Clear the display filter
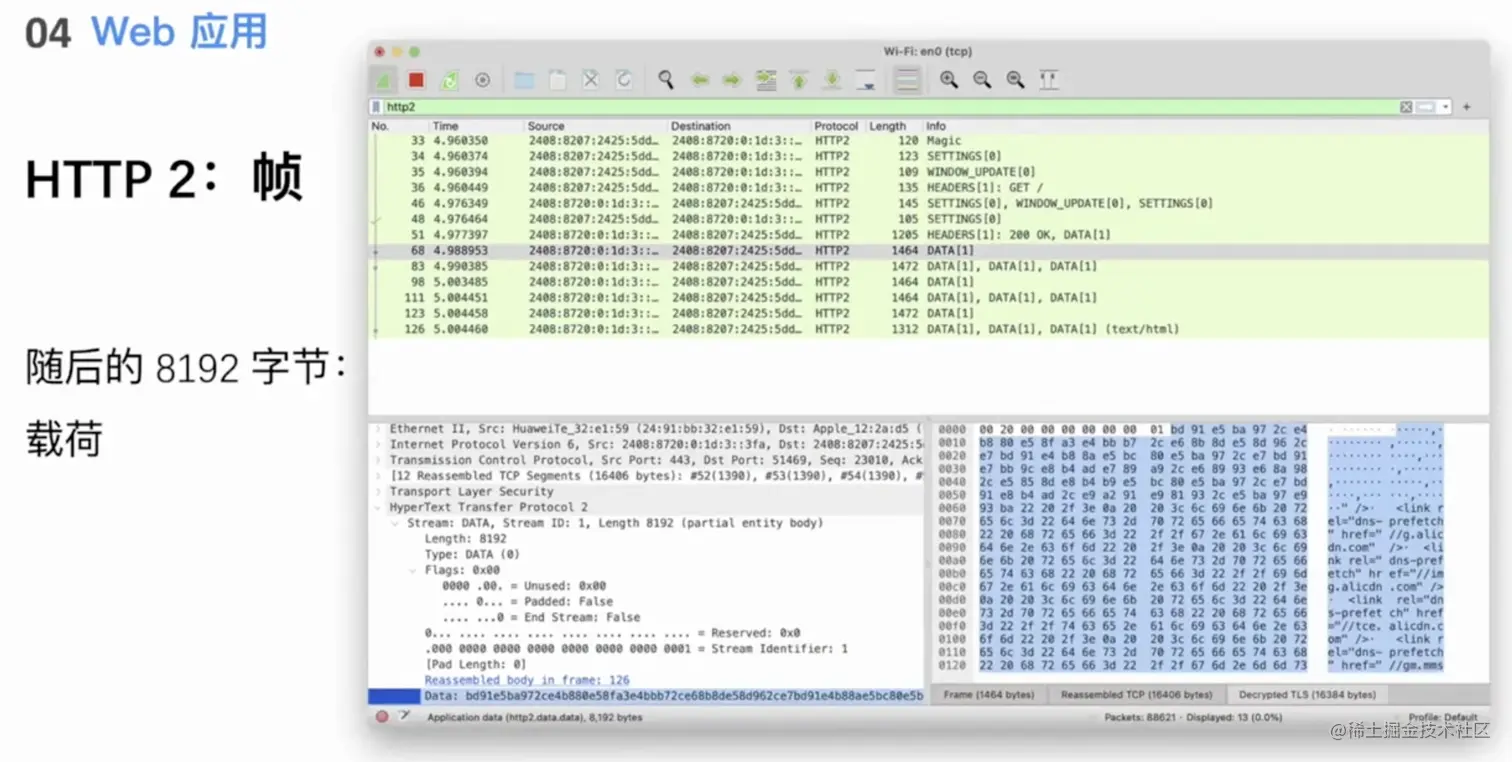Image resolution: width=1512 pixels, height=762 pixels. pyautogui.click(x=1406, y=107)
